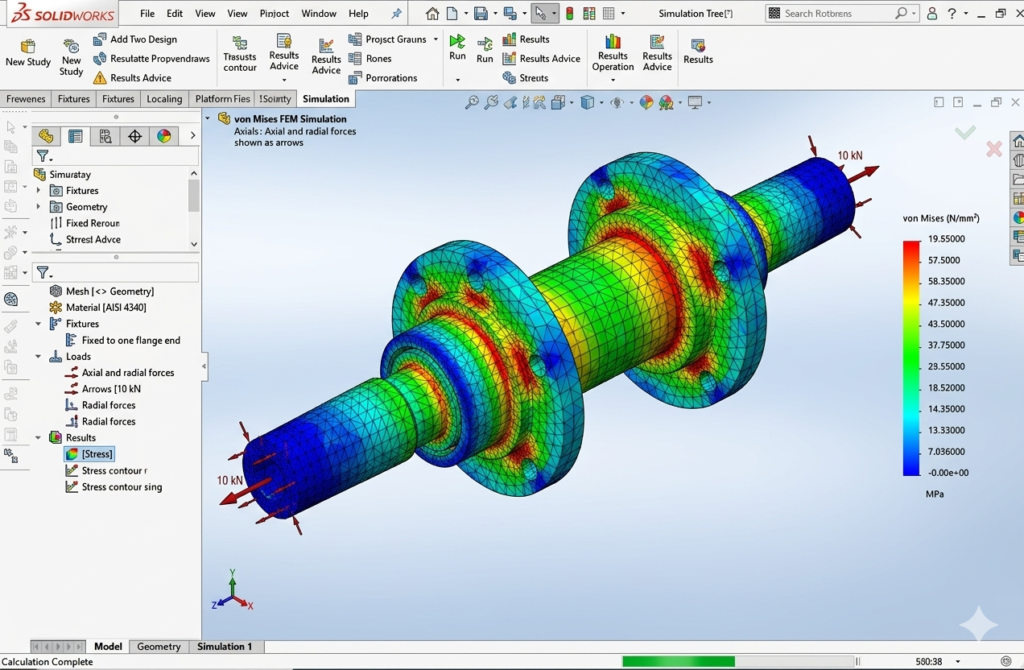The height and width of the screenshot is (670, 1024).
Task: Toggle the selection arrow tool in title bar
Action: tap(540, 14)
